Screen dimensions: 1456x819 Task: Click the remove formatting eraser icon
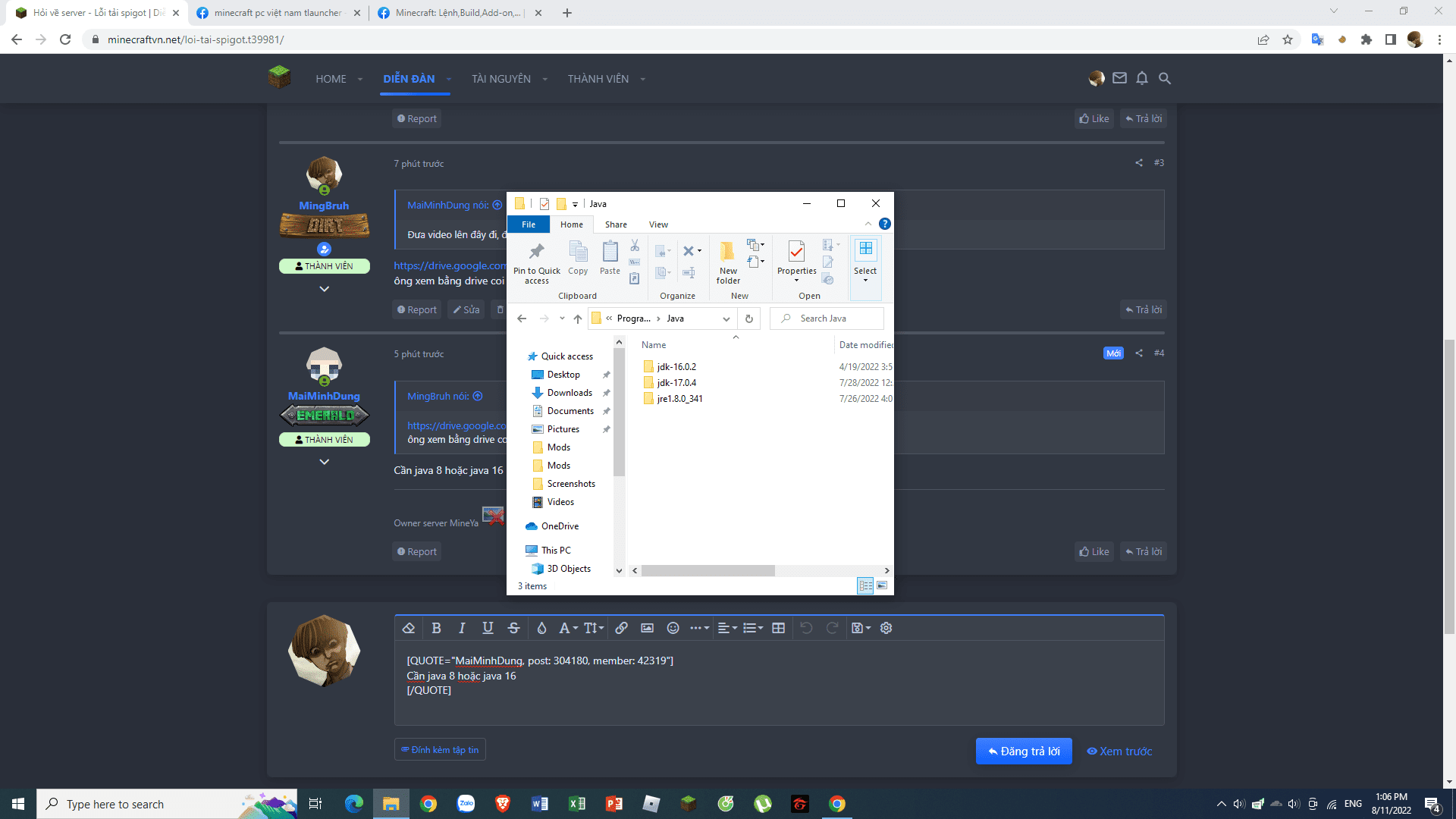[x=409, y=628]
